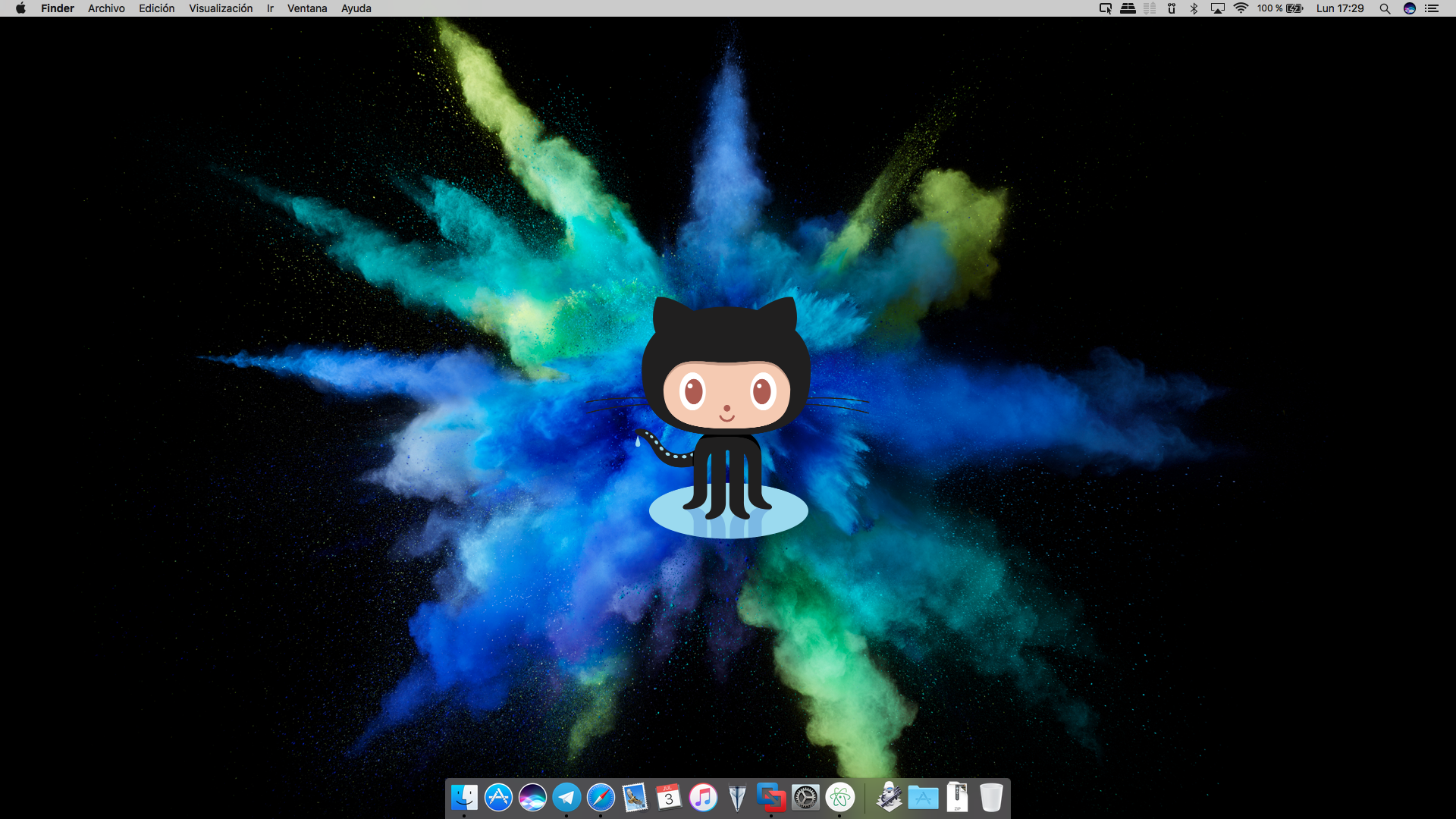The height and width of the screenshot is (819, 1456).
Task: Open the Trash in the dock
Action: pyautogui.click(x=991, y=797)
